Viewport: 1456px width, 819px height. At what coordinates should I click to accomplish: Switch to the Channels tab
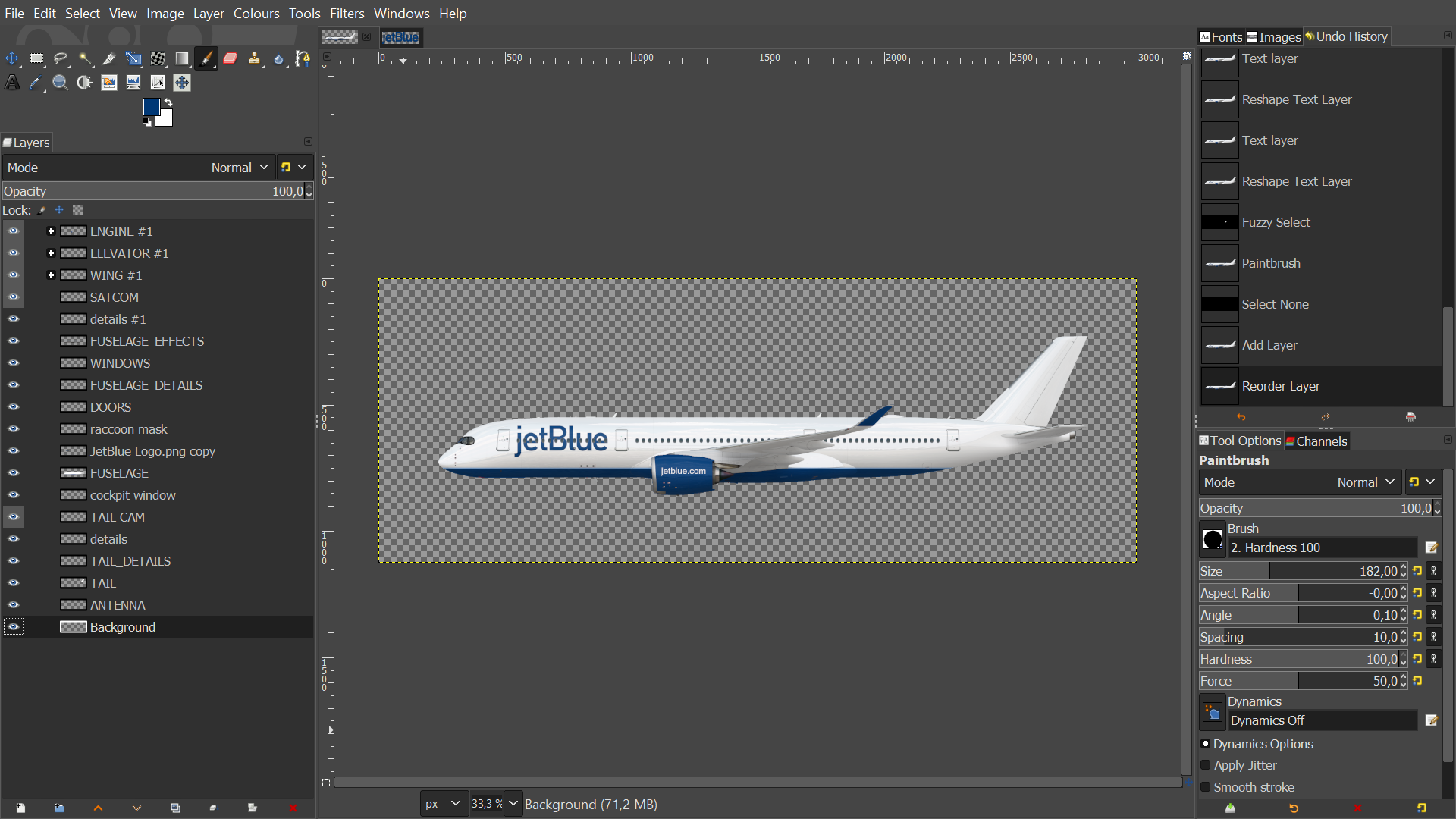(x=1316, y=441)
